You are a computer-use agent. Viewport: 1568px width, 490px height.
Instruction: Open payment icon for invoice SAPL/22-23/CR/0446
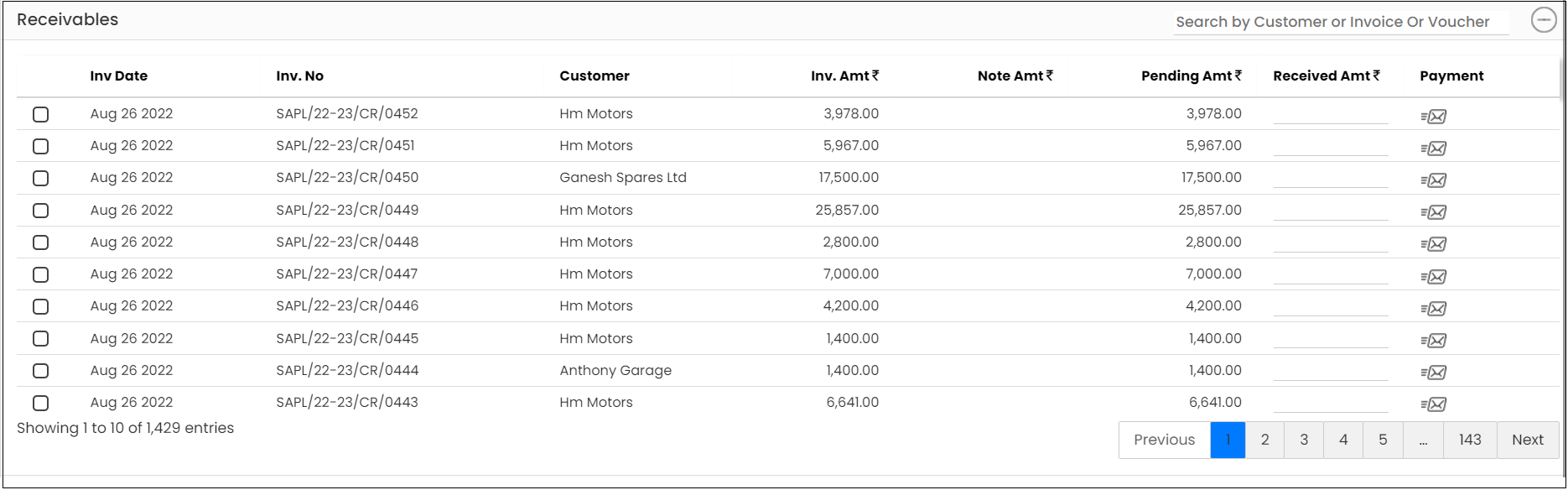[x=1434, y=309]
